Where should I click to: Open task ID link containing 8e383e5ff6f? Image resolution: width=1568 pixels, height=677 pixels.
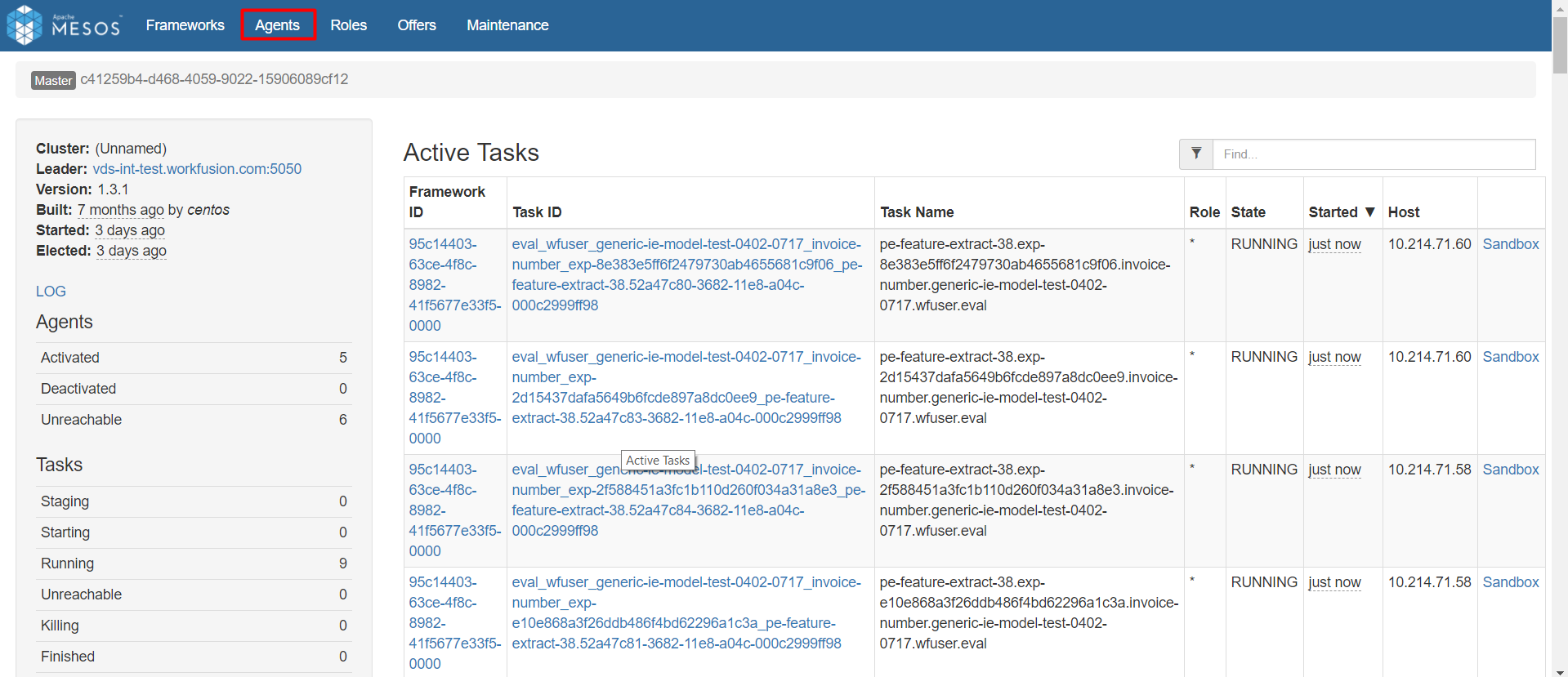click(687, 274)
